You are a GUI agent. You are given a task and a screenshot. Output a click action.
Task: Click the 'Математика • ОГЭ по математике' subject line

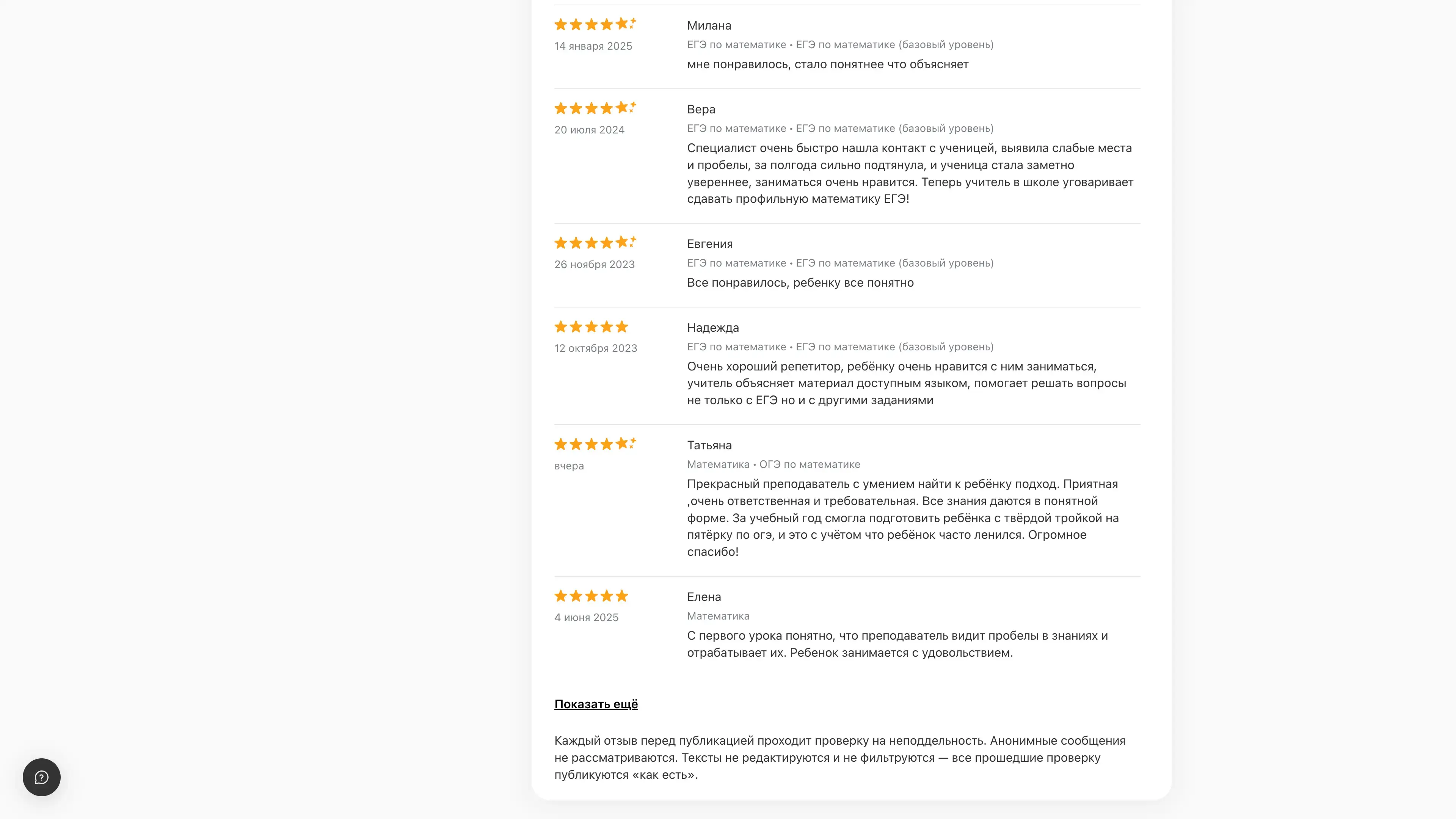(773, 464)
